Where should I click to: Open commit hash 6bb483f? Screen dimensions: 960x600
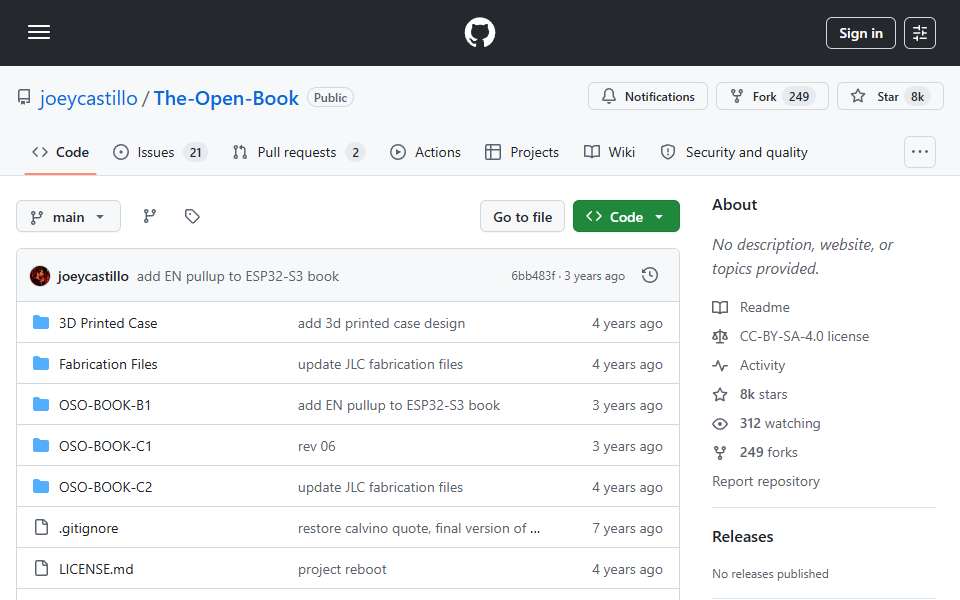533,276
